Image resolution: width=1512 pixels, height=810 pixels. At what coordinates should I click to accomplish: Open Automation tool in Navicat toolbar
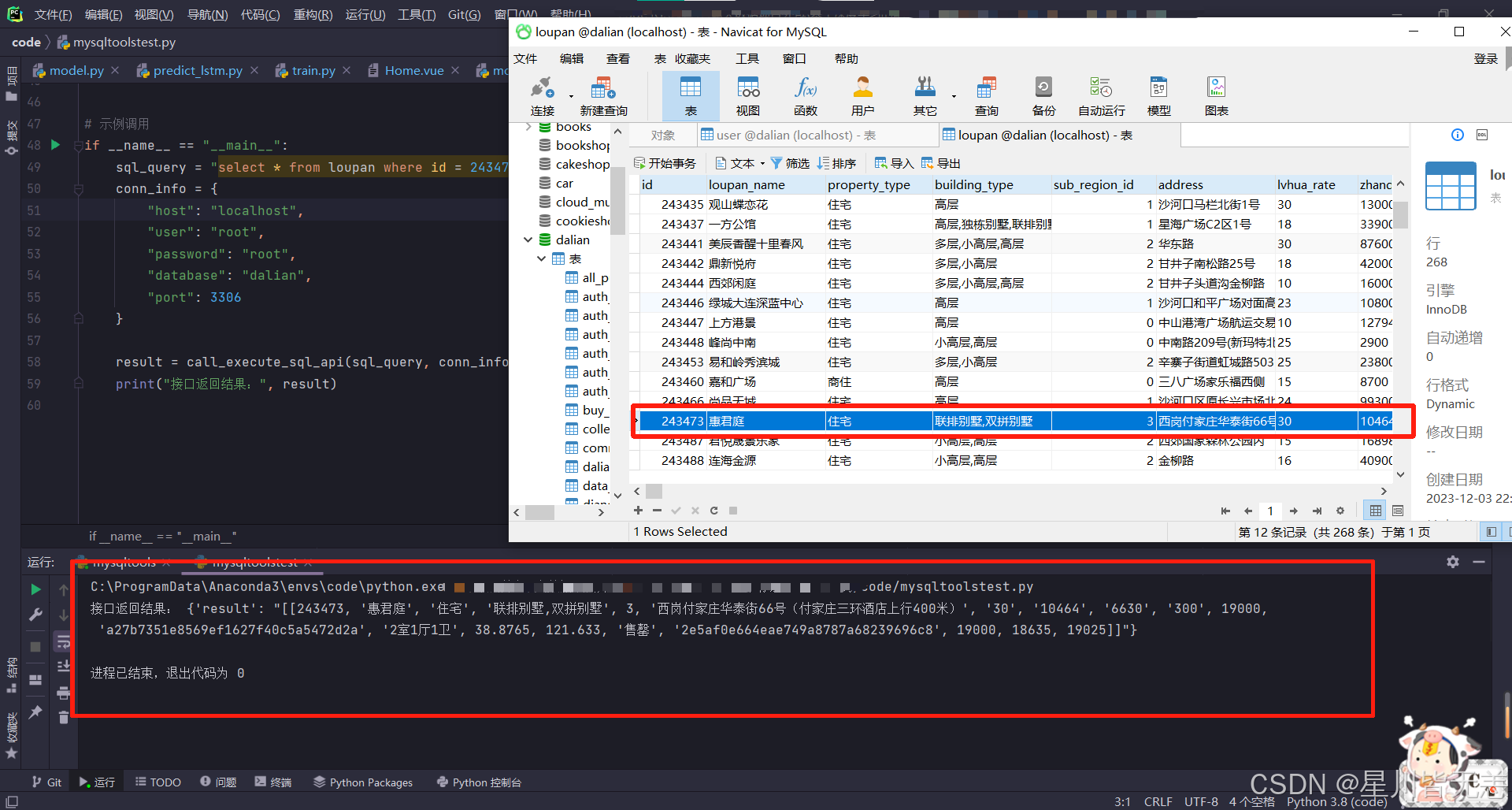click(1101, 96)
